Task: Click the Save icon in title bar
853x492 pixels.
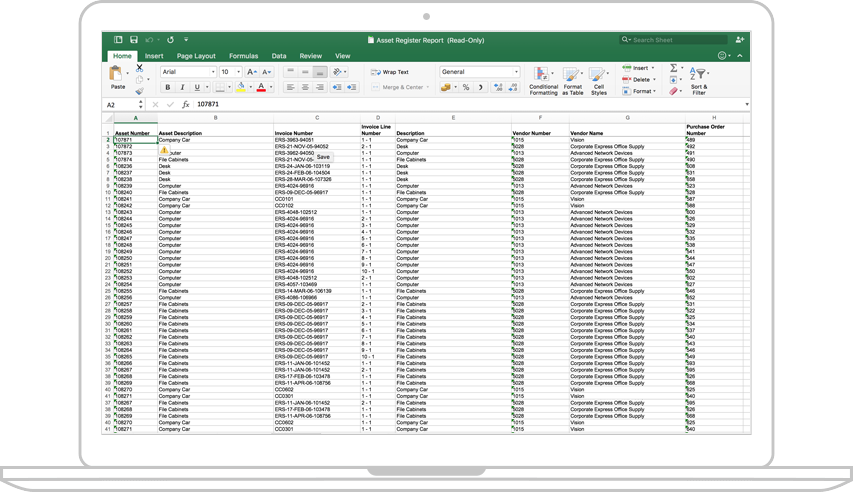Action: point(134,40)
